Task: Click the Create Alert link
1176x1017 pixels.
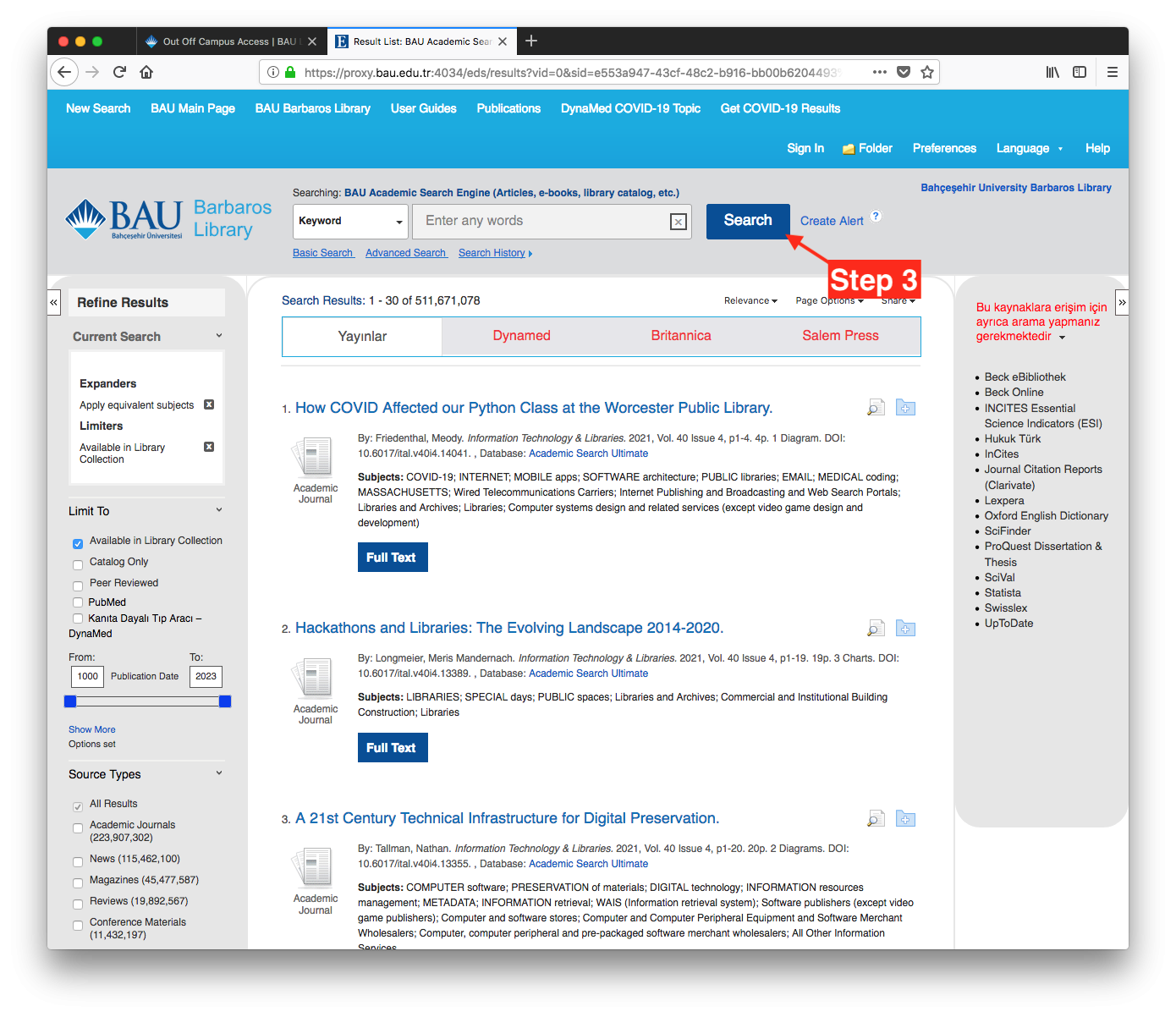Action: coord(832,221)
